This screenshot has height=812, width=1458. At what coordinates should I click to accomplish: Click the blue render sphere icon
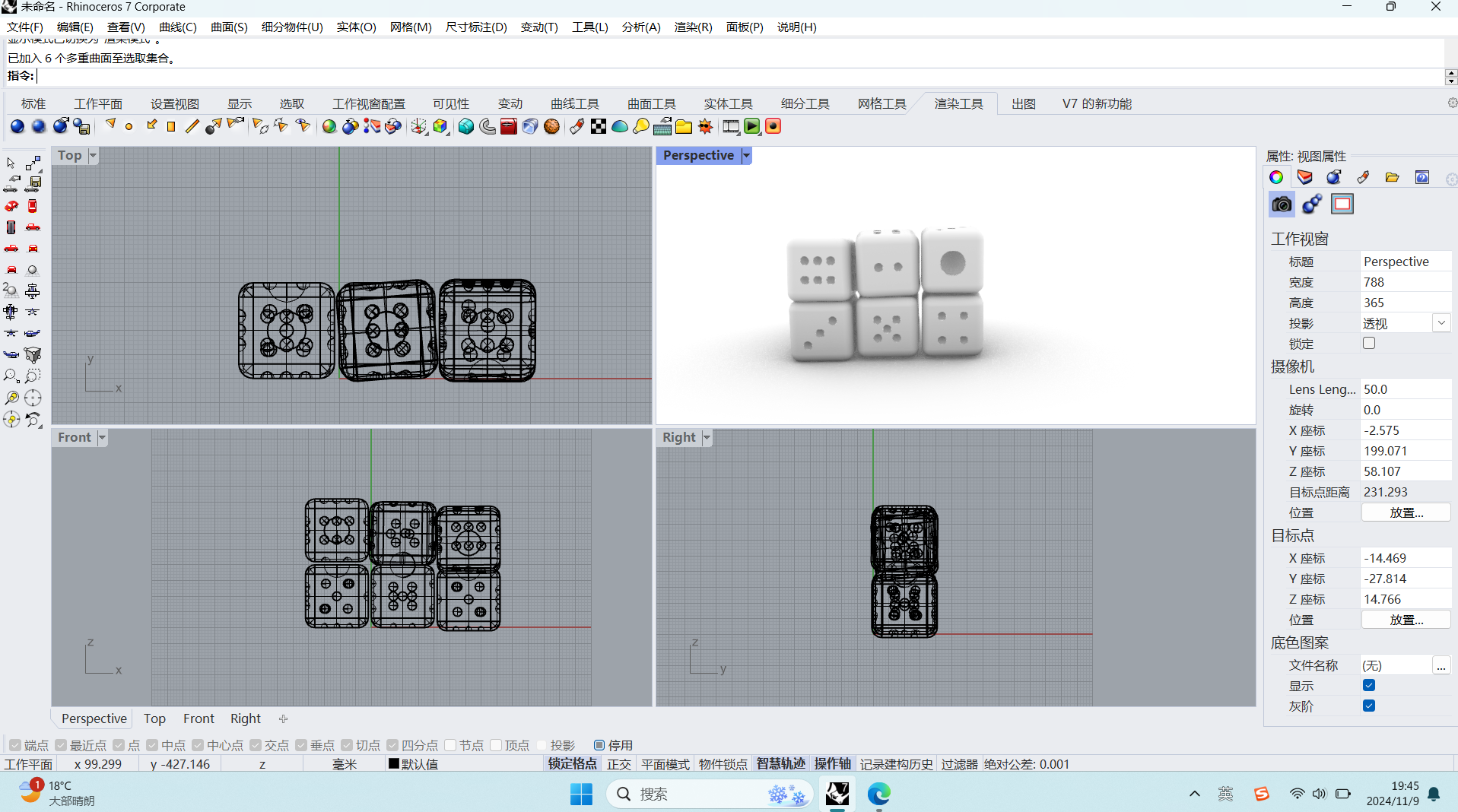[x=17, y=126]
